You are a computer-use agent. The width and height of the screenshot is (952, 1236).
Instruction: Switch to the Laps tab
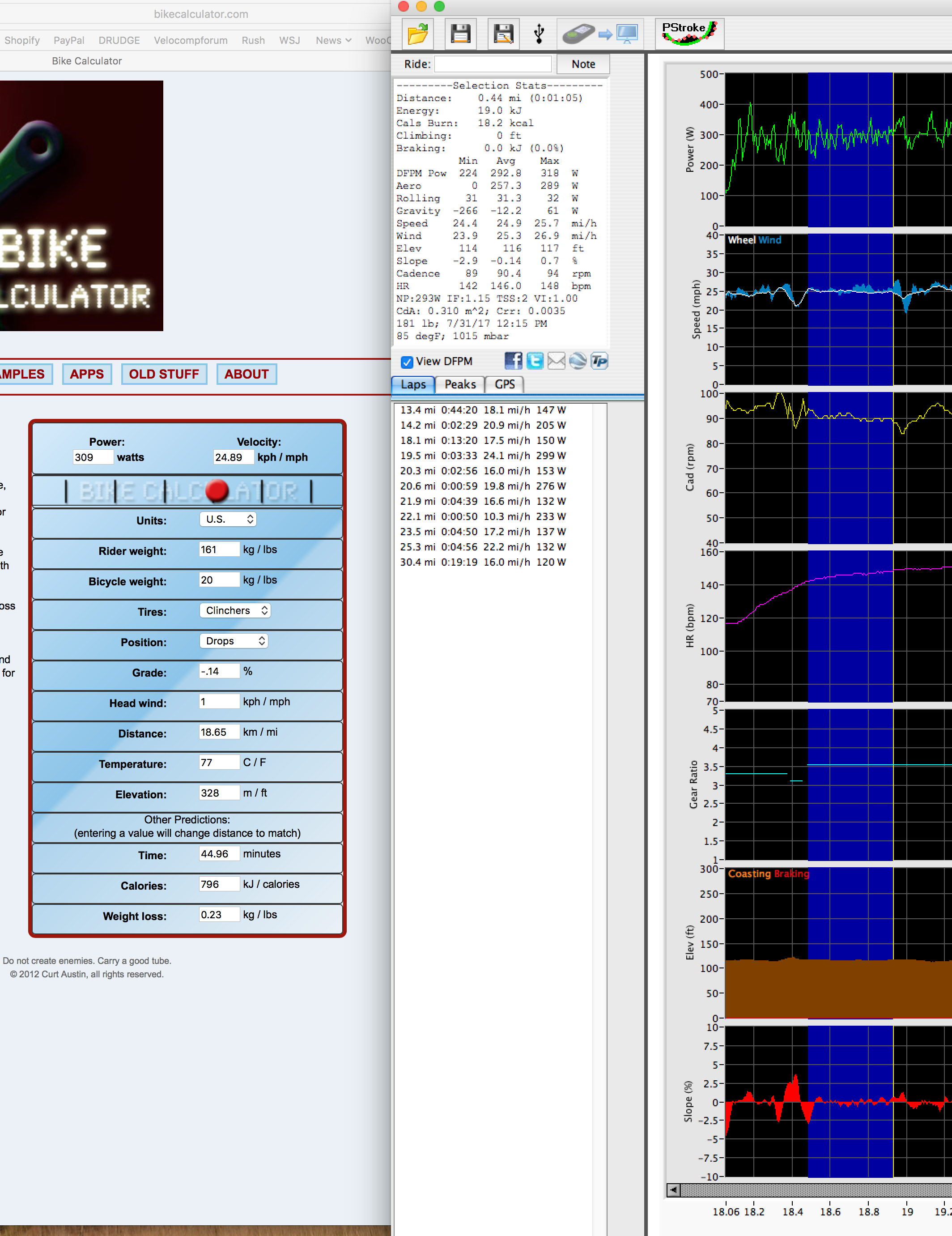[x=413, y=384]
